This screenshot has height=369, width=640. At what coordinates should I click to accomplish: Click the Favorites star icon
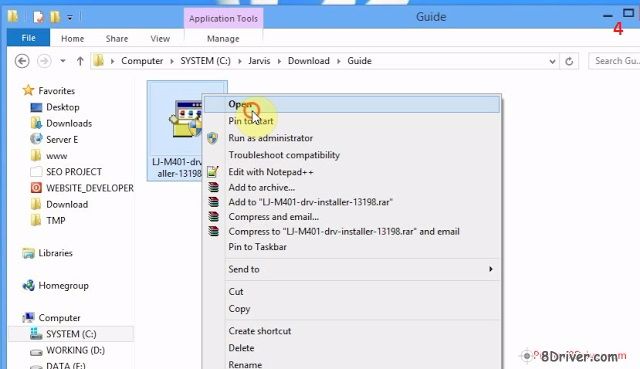28,90
